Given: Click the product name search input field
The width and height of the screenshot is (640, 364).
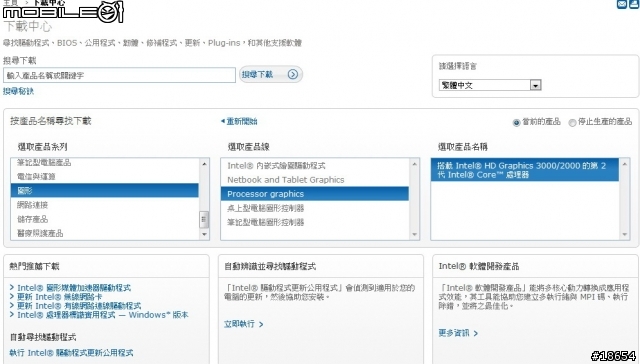Looking at the screenshot, I should (119, 75).
